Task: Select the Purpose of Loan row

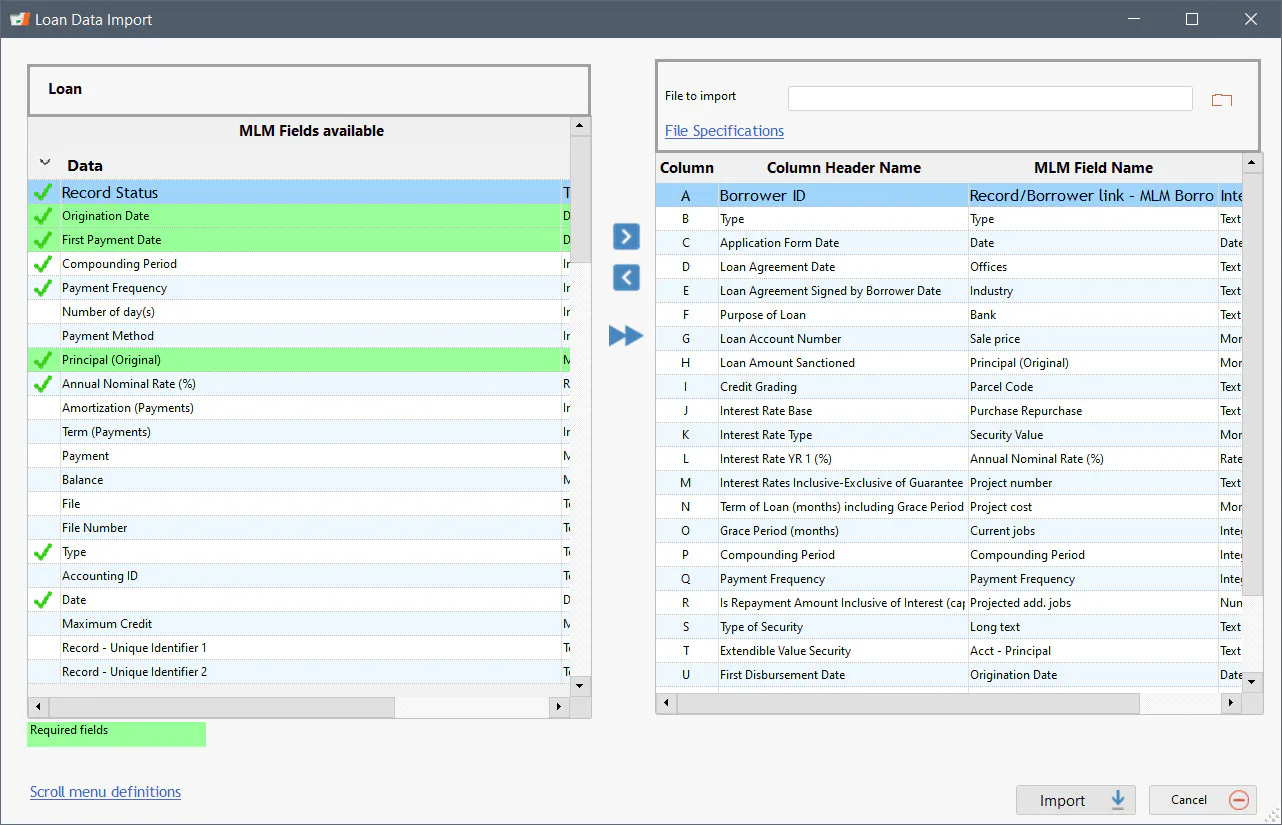Action: pyautogui.click(x=949, y=315)
